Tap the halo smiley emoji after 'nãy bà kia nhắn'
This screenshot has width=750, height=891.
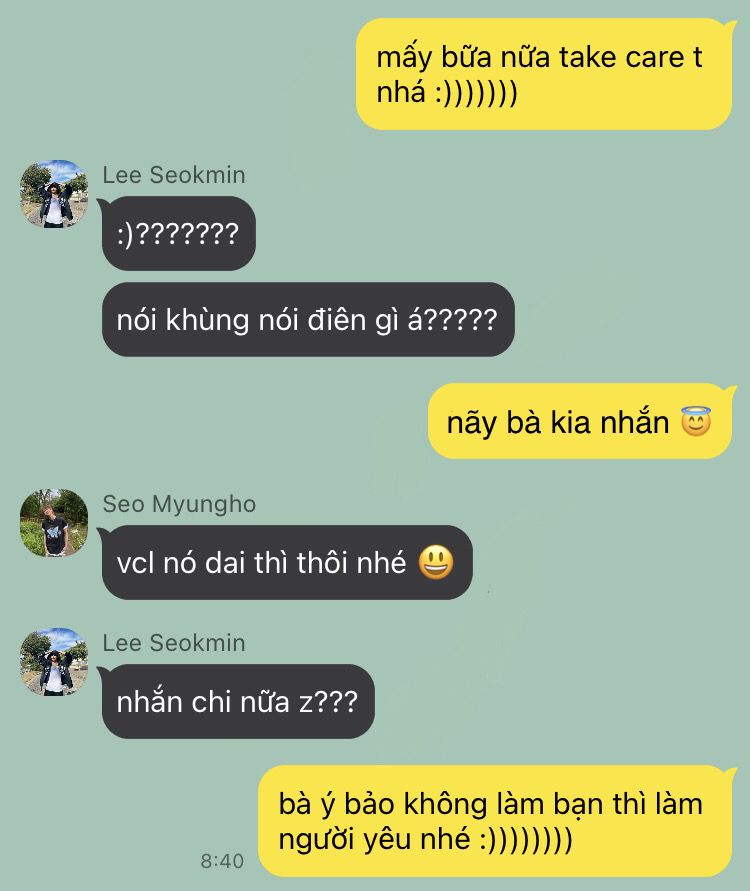[696, 422]
